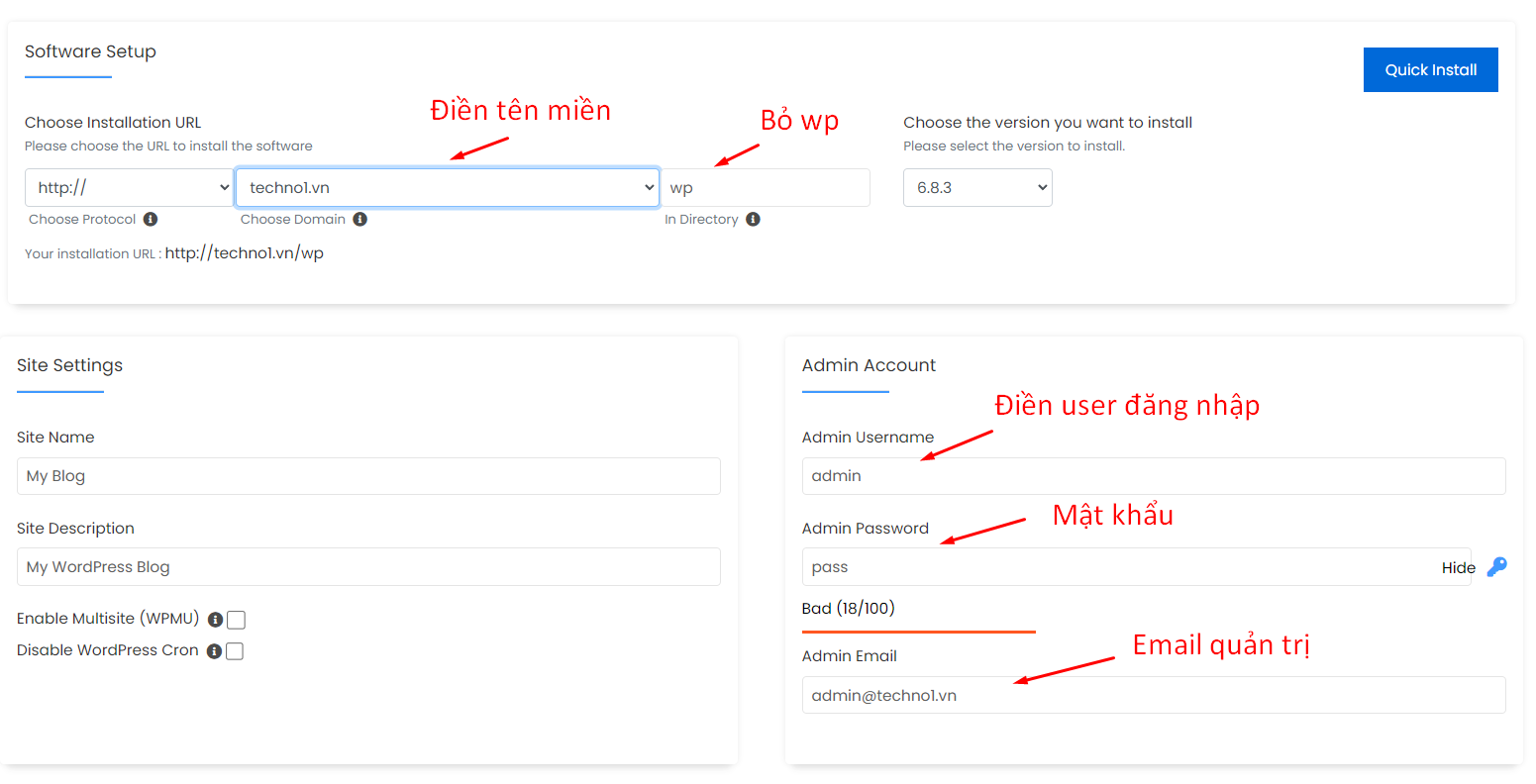
Task: Click the key icon to generate password
Action: (x=1496, y=567)
